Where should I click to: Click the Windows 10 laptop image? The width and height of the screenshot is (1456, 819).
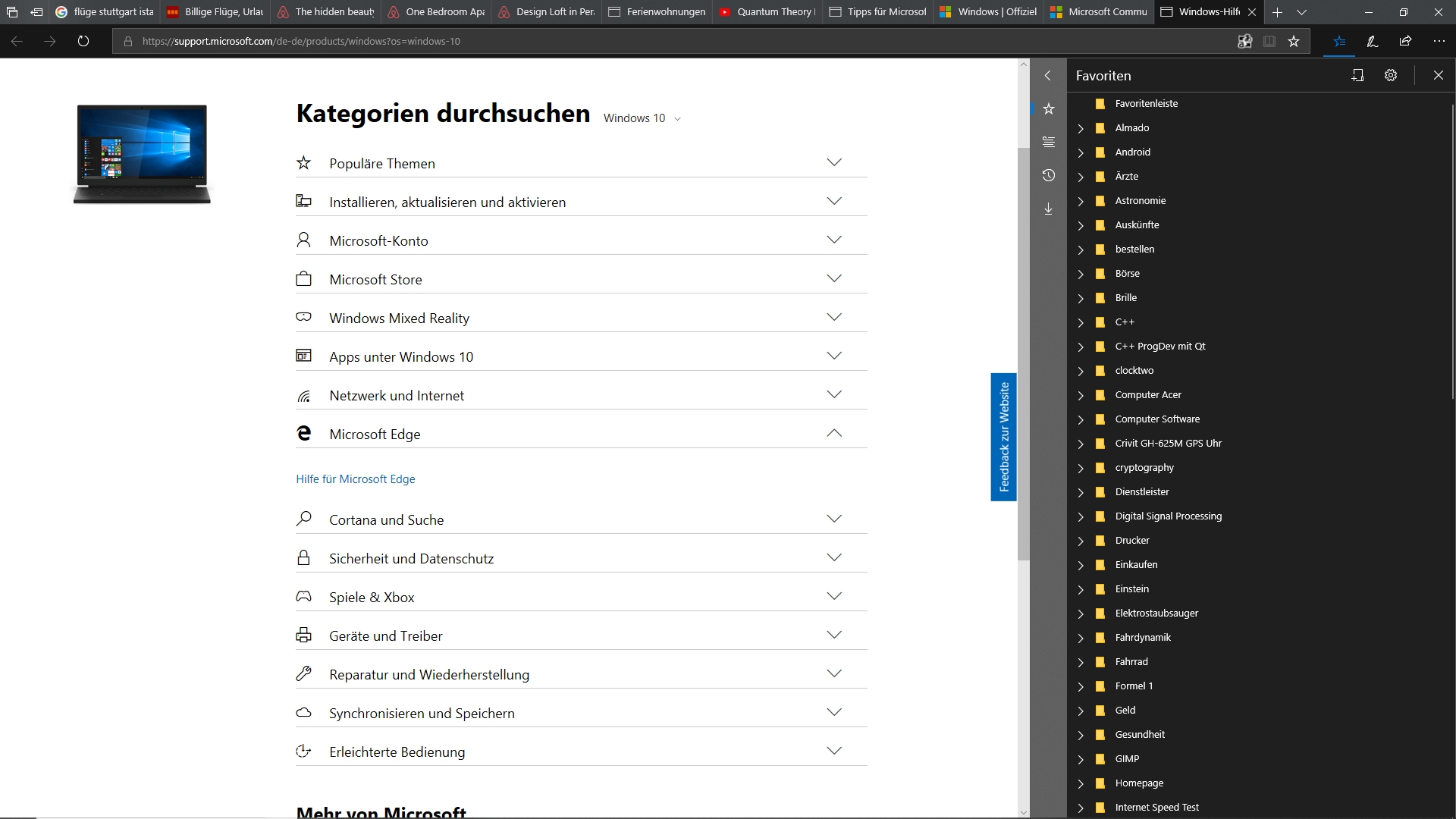[142, 154]
